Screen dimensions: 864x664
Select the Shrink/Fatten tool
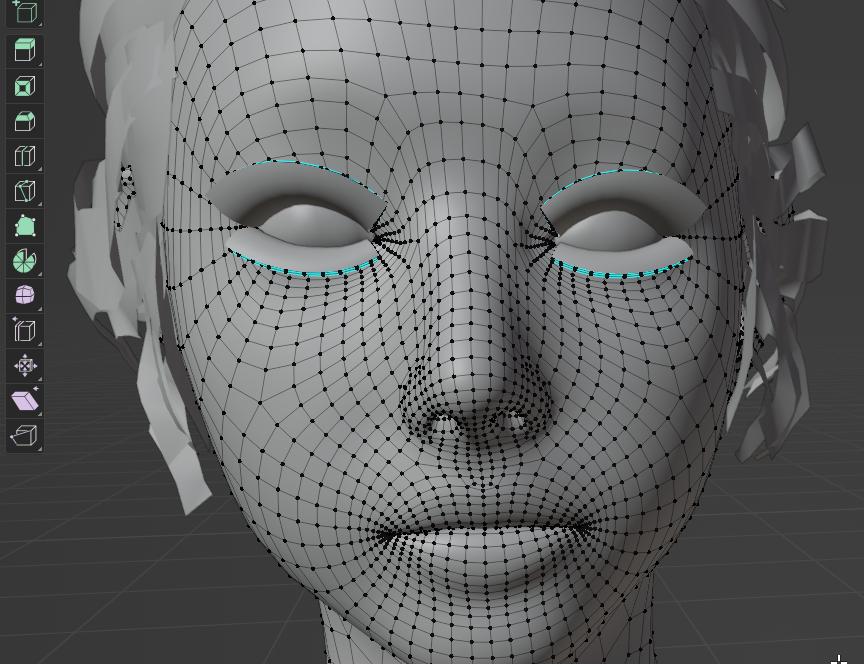[25, 365]
